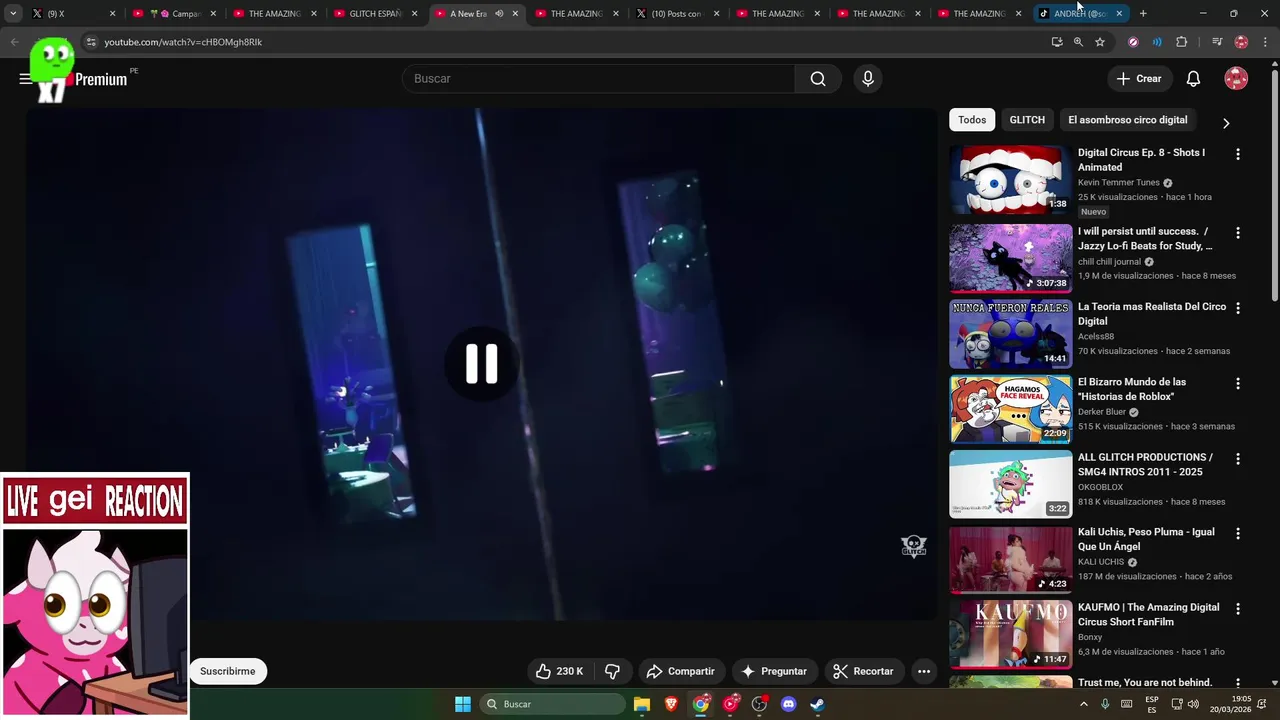Click install app icon in address bar
1280x720 pixels.
click(1057, 42)
